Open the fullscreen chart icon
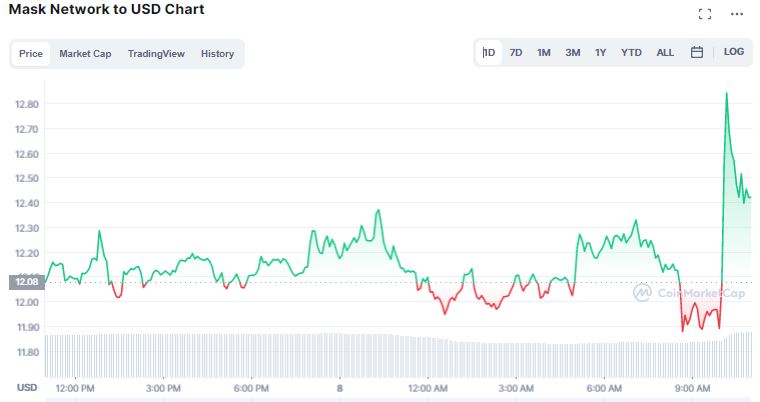 pyautogui.click(x=705, y=14)
